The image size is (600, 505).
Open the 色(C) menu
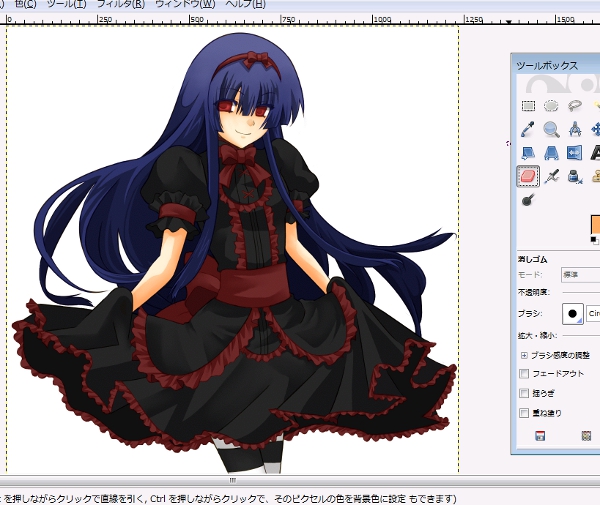pyautogui.click(x=25, y=4)
